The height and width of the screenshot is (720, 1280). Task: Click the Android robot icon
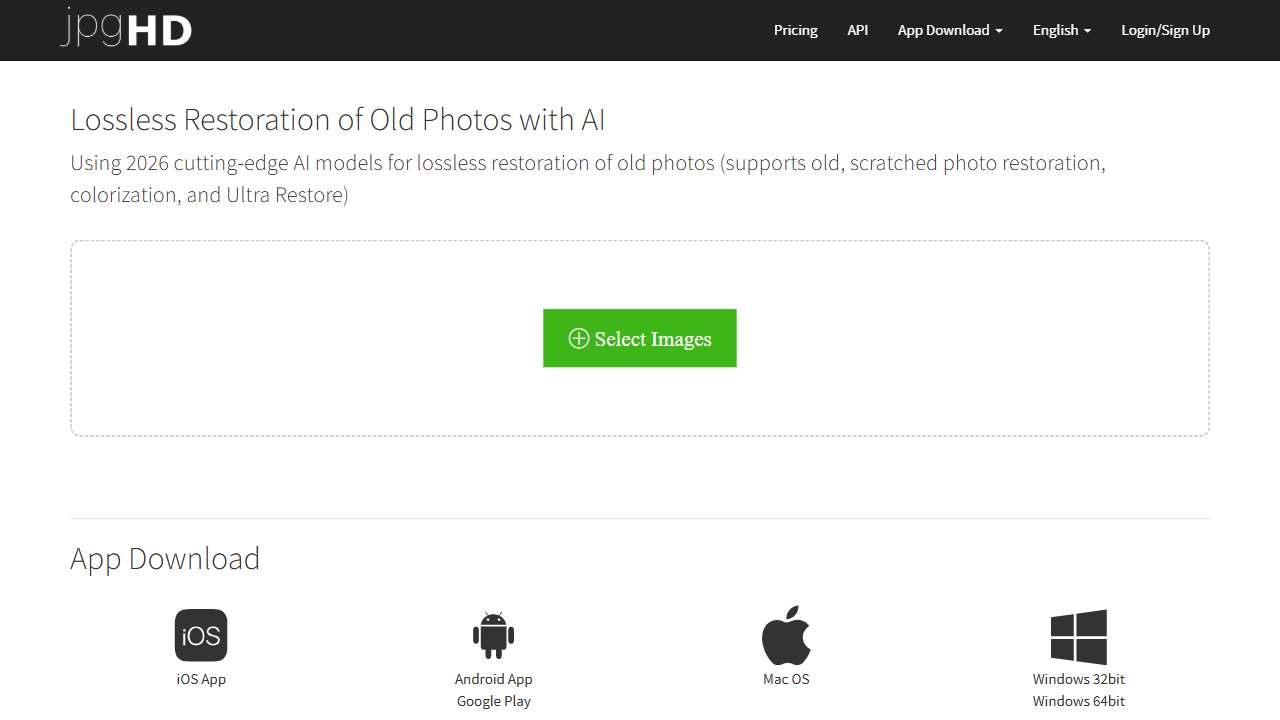click(x=493, y=635)
